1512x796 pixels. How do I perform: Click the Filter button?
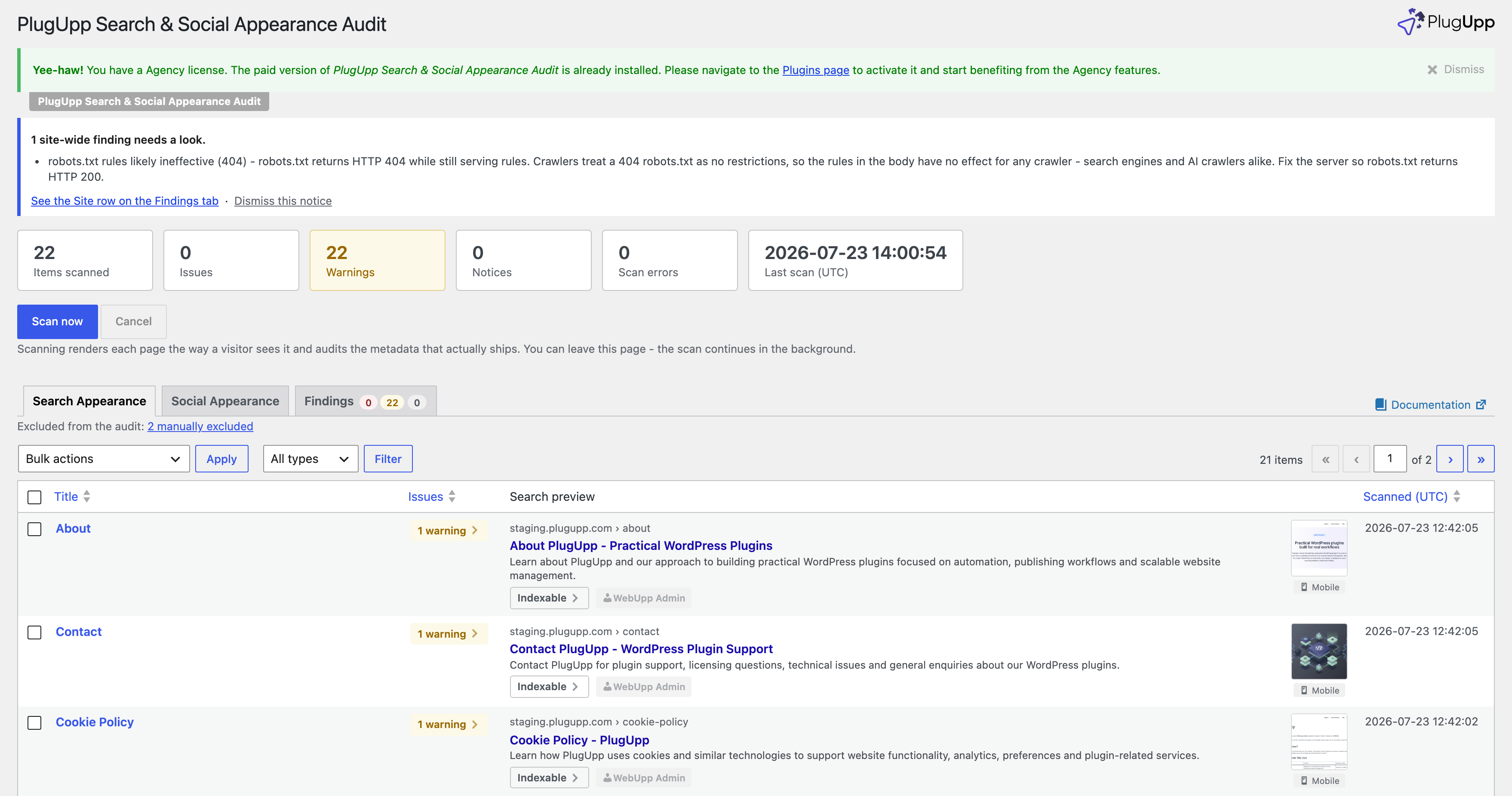pos(388,459)
